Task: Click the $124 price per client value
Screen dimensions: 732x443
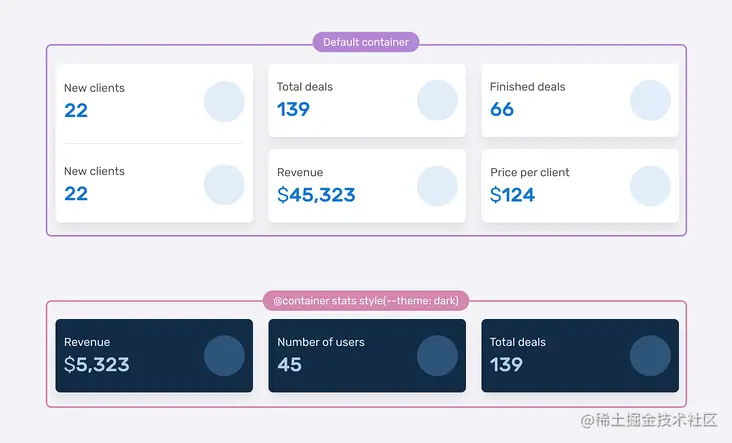Action: coord(512,195)
